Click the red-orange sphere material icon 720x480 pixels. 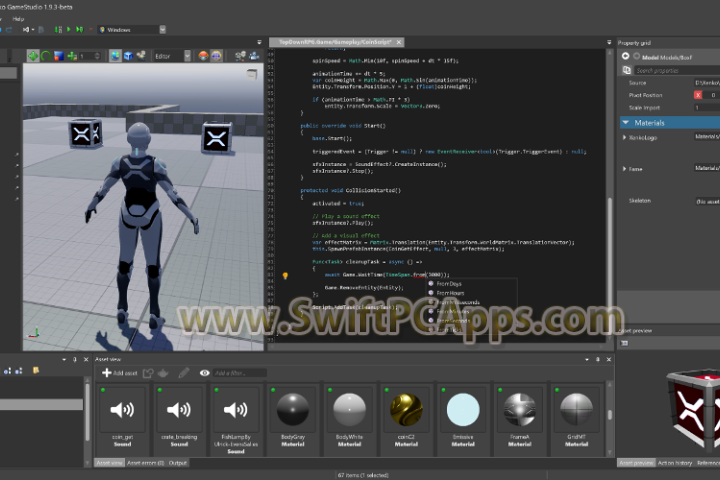[203, 56]
